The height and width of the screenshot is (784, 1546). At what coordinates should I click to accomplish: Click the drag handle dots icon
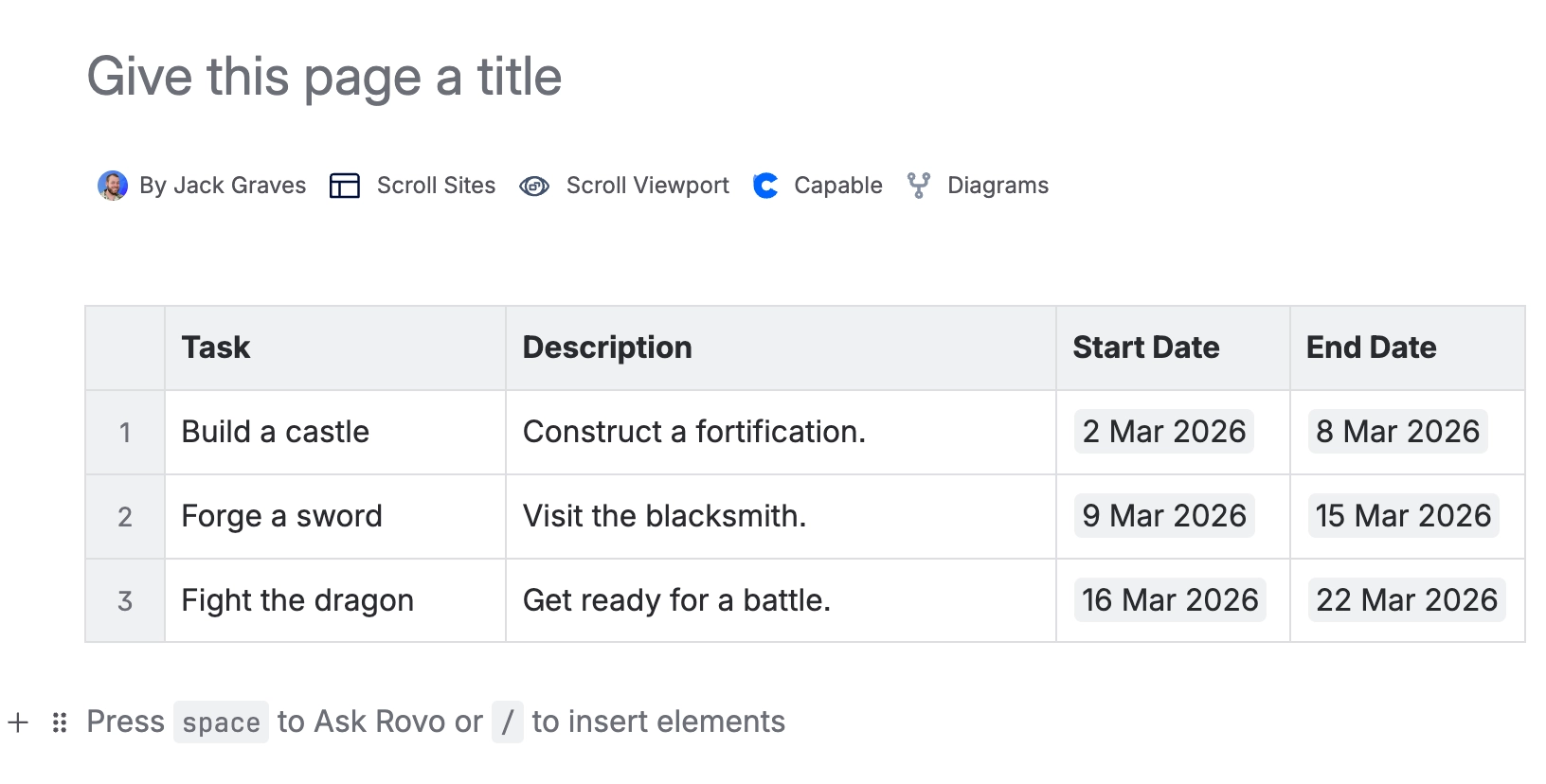[x=60, y=723]
